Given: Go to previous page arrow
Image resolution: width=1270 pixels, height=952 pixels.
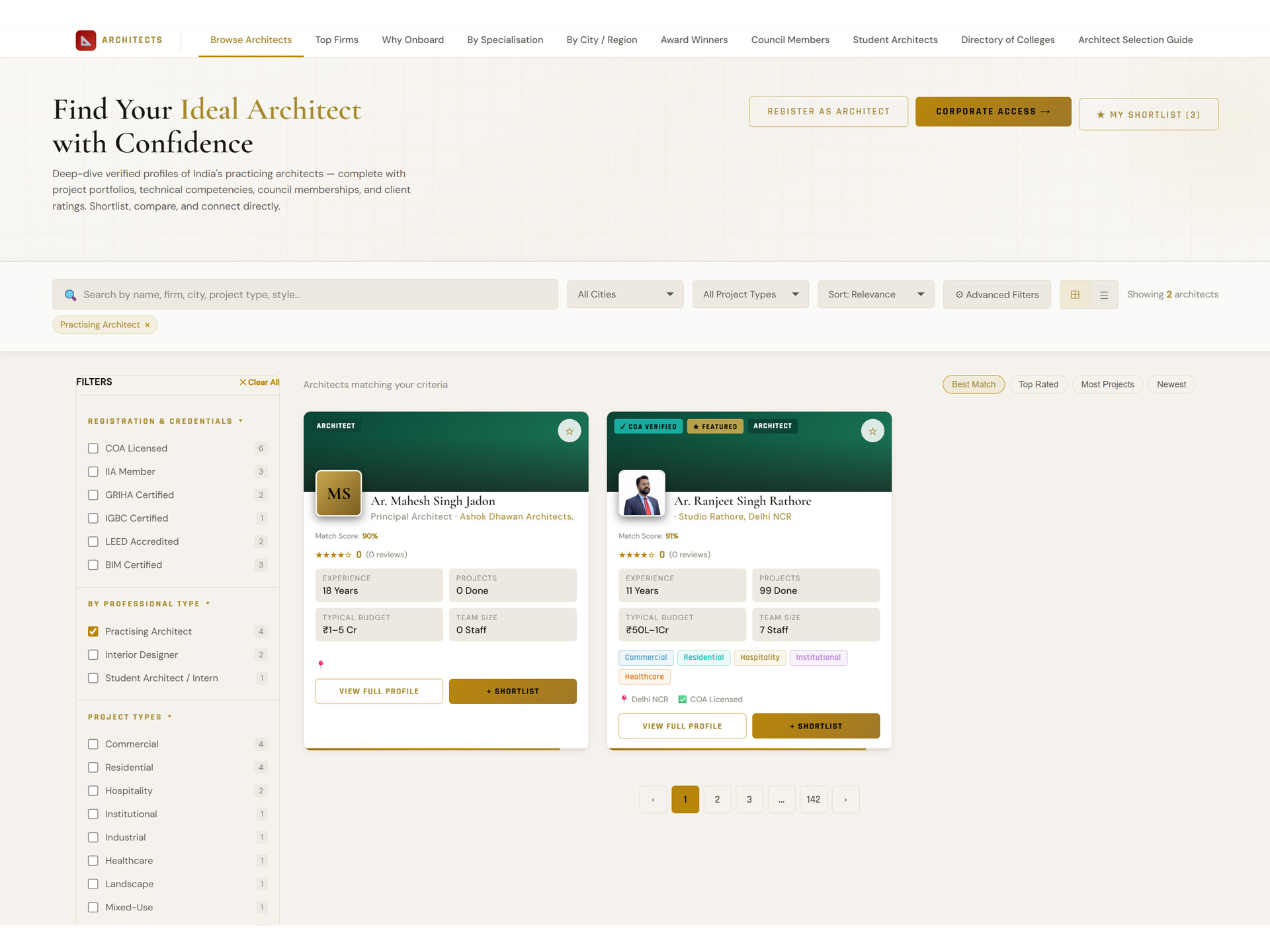Looking at the screenshot, I should point(654,799).
